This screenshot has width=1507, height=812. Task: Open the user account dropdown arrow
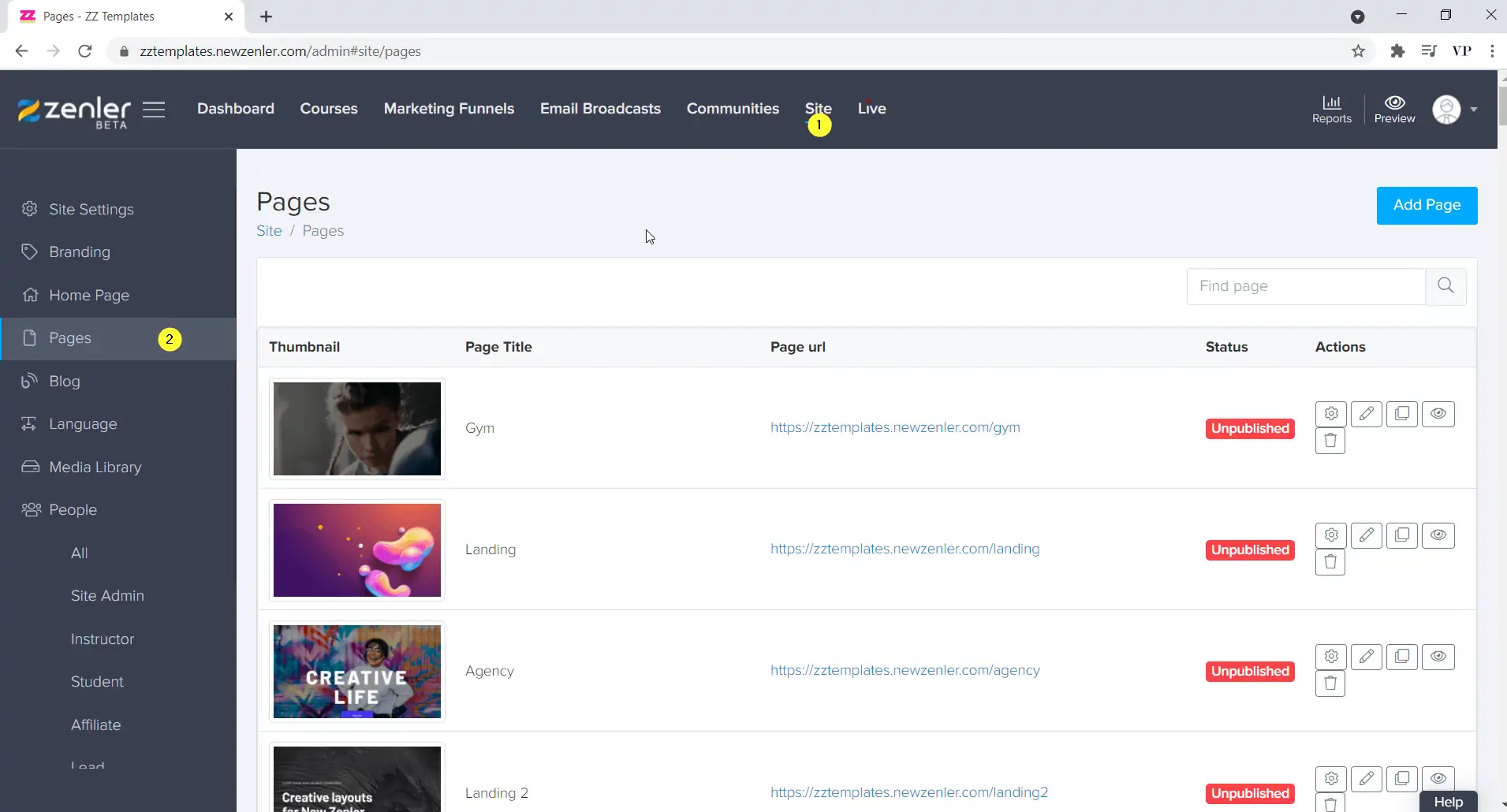pyautogui.click(x=1473, y=110)
